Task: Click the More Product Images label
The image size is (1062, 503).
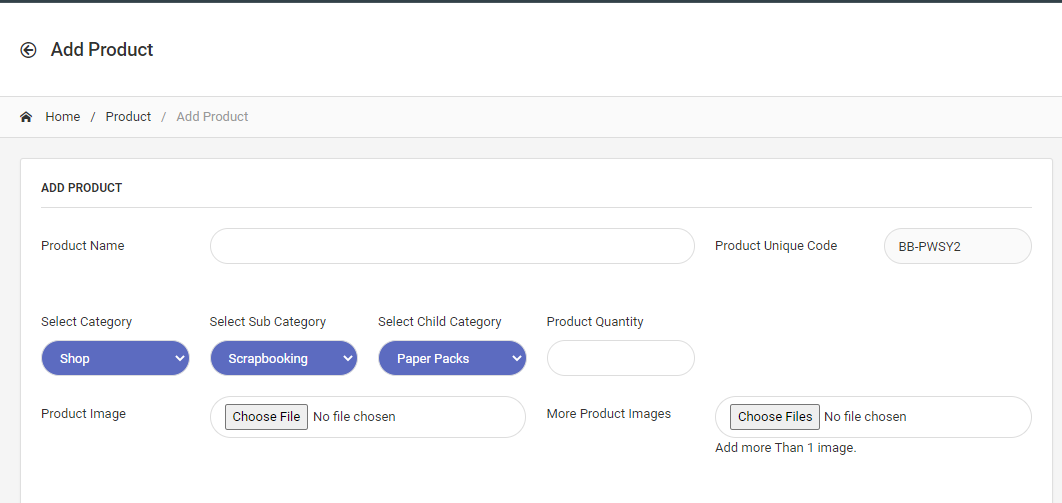Action: coord(609,414)
